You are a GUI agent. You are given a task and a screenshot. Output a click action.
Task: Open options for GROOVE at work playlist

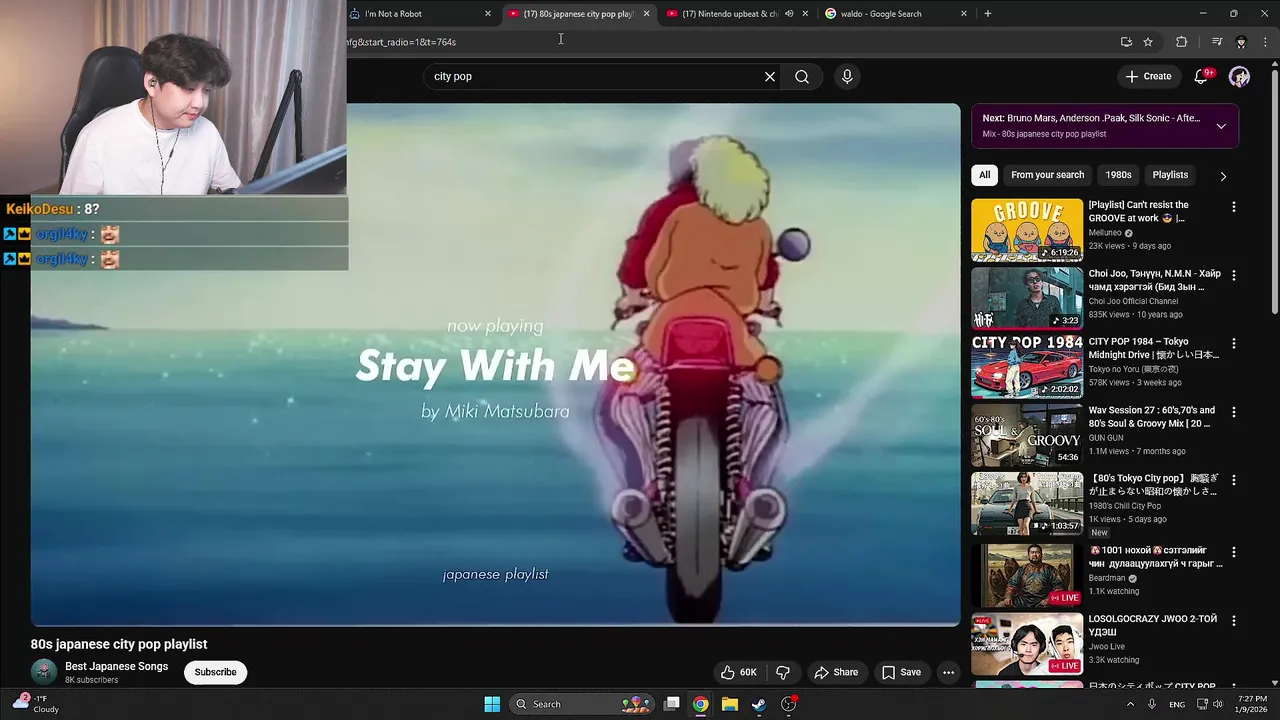pos(1233,207)
